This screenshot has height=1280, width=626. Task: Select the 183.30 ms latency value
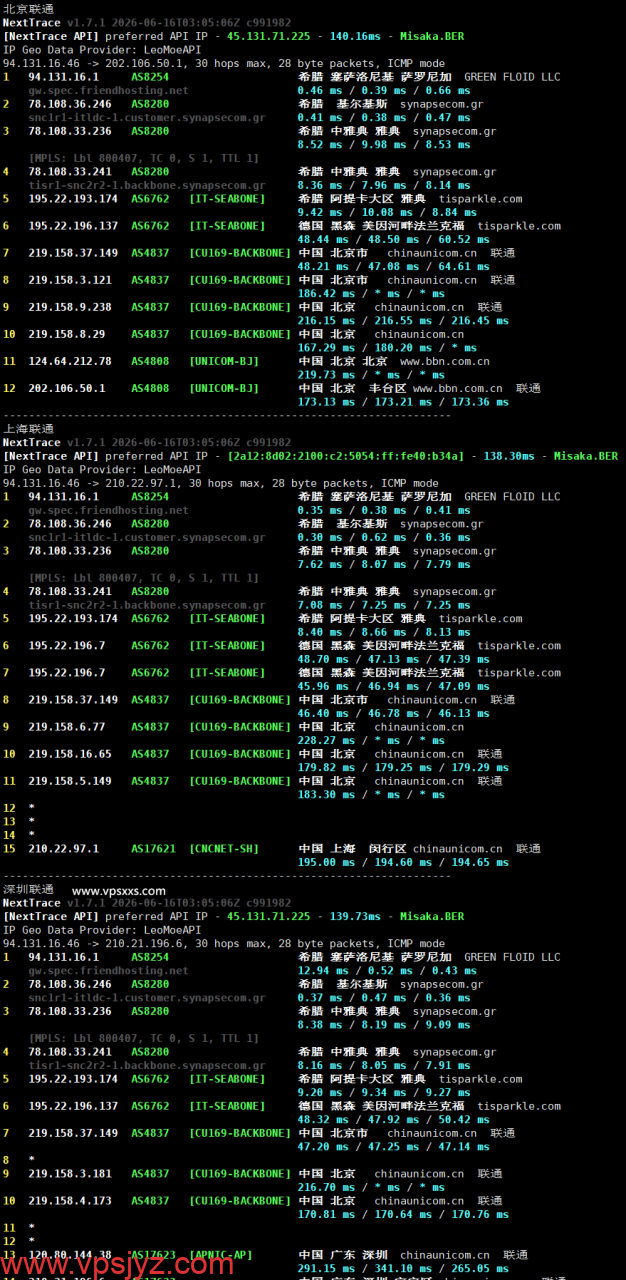pos(326,795)
